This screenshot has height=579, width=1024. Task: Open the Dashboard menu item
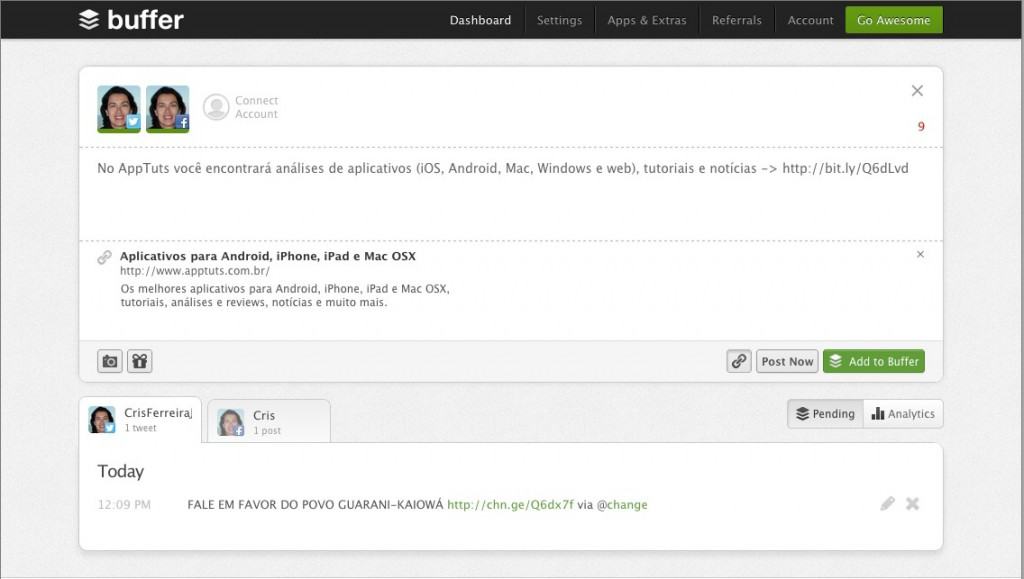click(480, 20)
